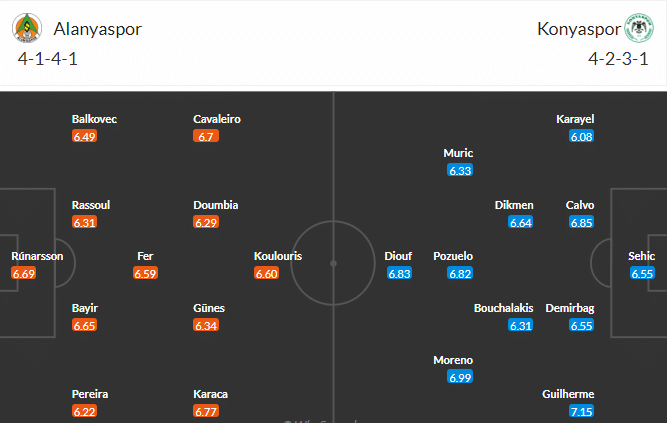
Task: Select Karayel's 6.08 rating badge
Action: [x=581, y=136]
